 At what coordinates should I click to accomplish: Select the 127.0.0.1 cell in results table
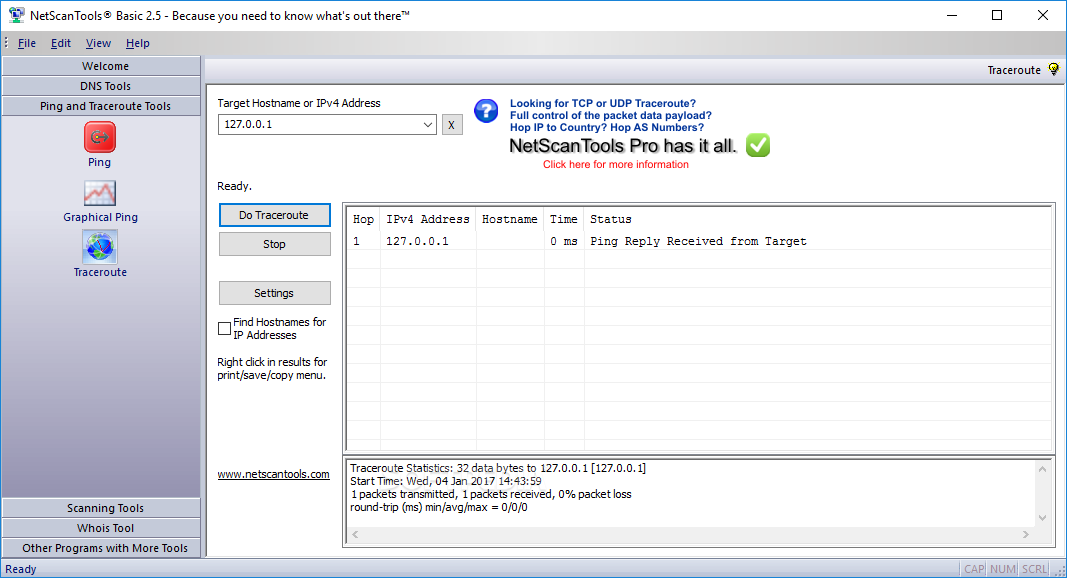(417, 241)
